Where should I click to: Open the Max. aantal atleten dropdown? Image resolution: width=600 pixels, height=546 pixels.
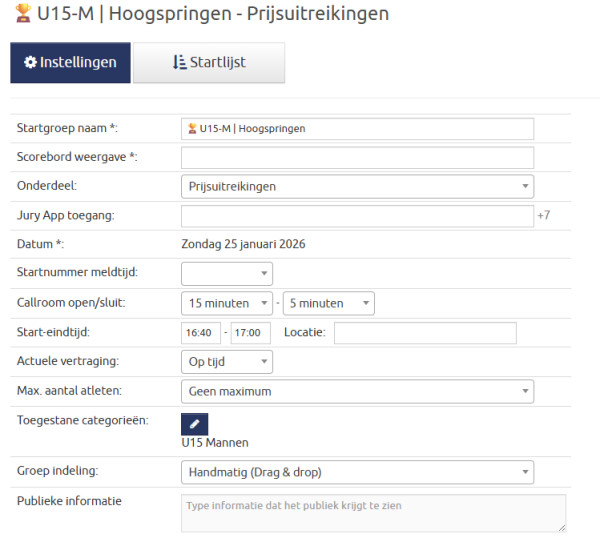(357, 391)
